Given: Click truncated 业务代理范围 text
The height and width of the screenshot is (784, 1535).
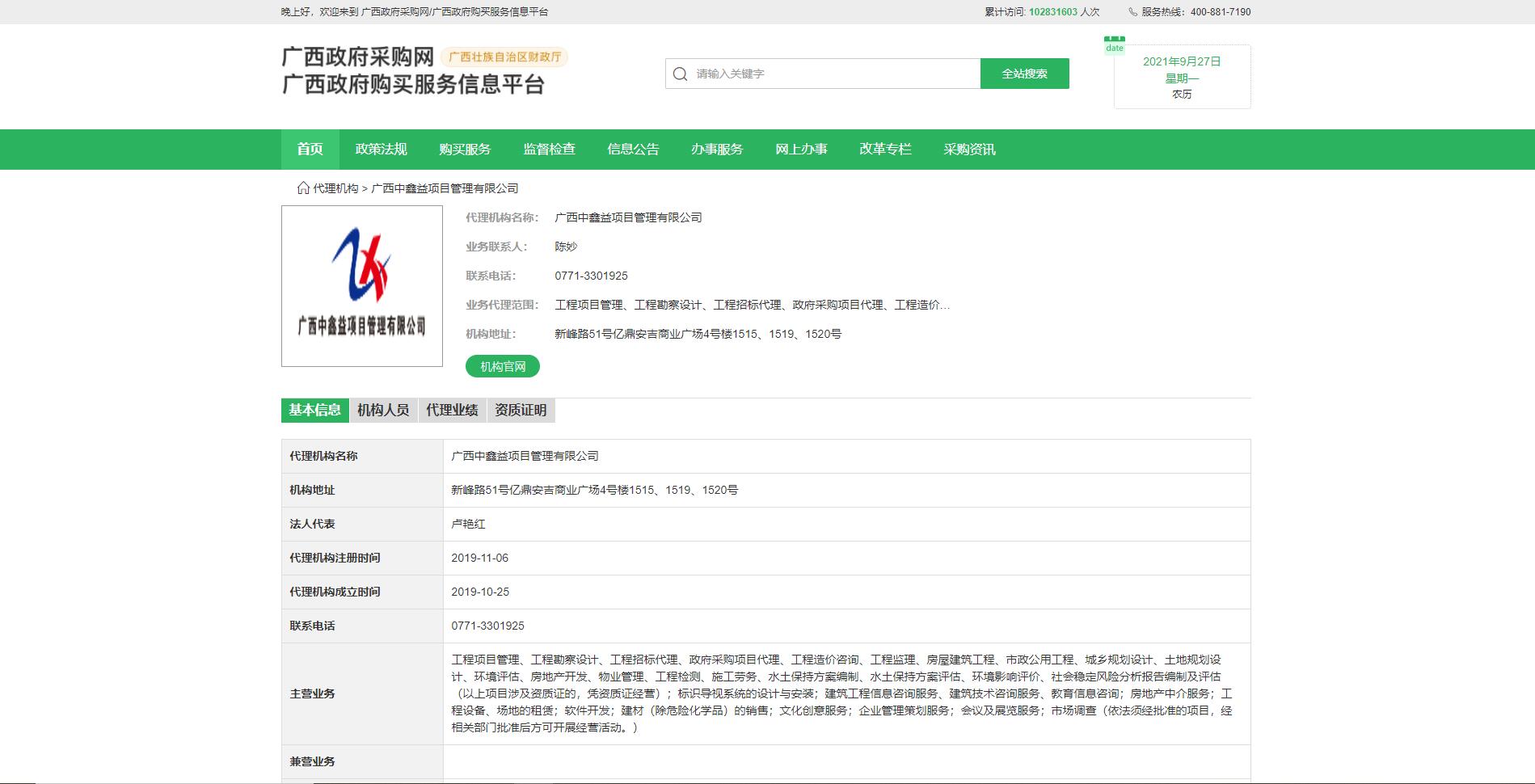Looking at the screenshot, I should tap(753, 305).
